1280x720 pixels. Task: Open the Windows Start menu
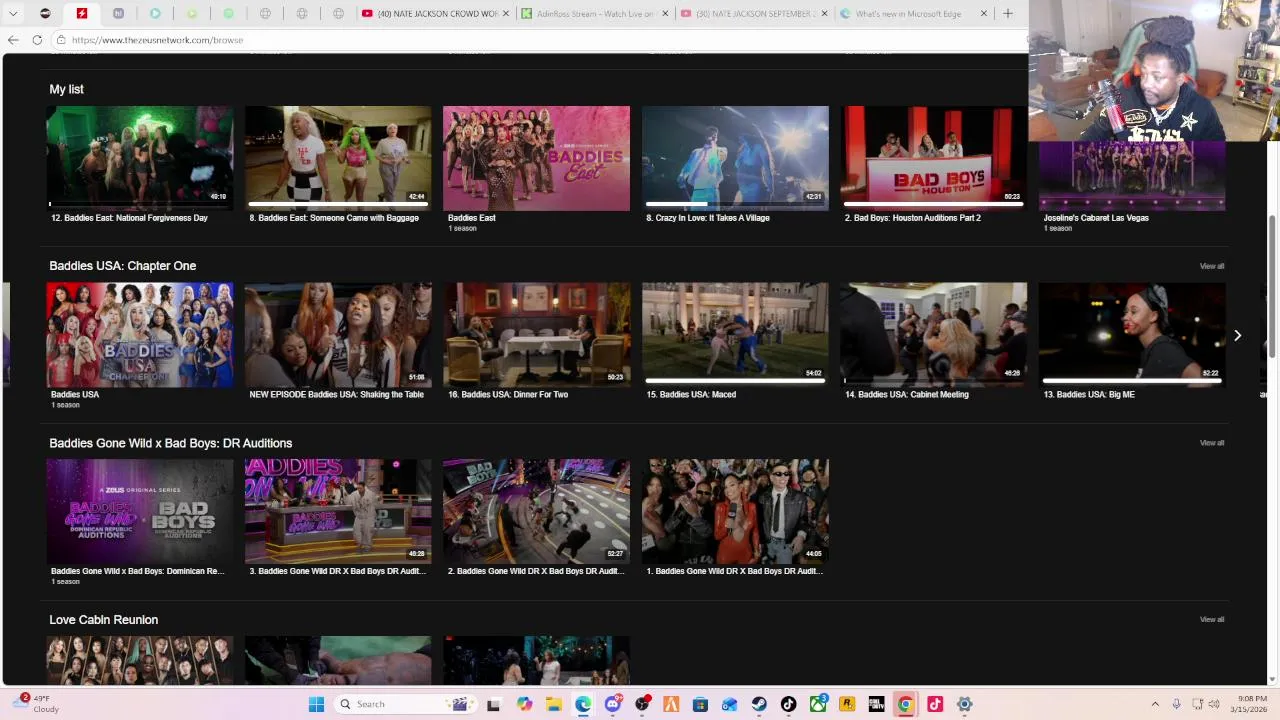[316, 704]
